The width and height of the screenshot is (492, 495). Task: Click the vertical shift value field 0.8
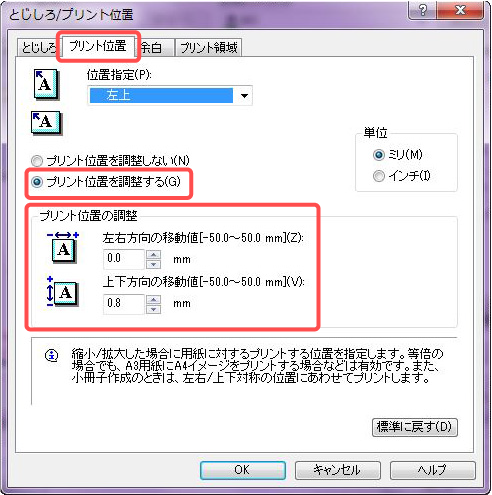pos(124,303)
